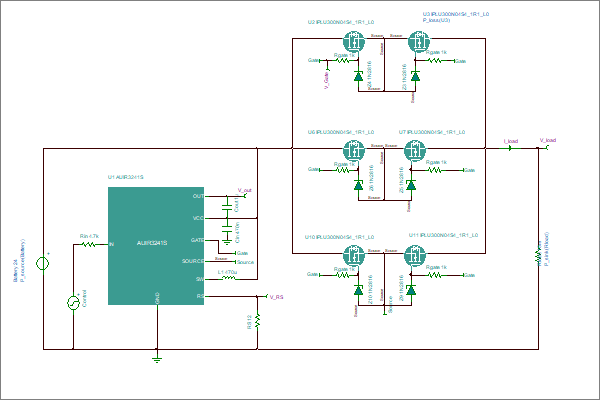Viewport: 600px width, 400px height.
Task: Select the Rgate 1k resistor for U6
Action: tap(342, 170)
